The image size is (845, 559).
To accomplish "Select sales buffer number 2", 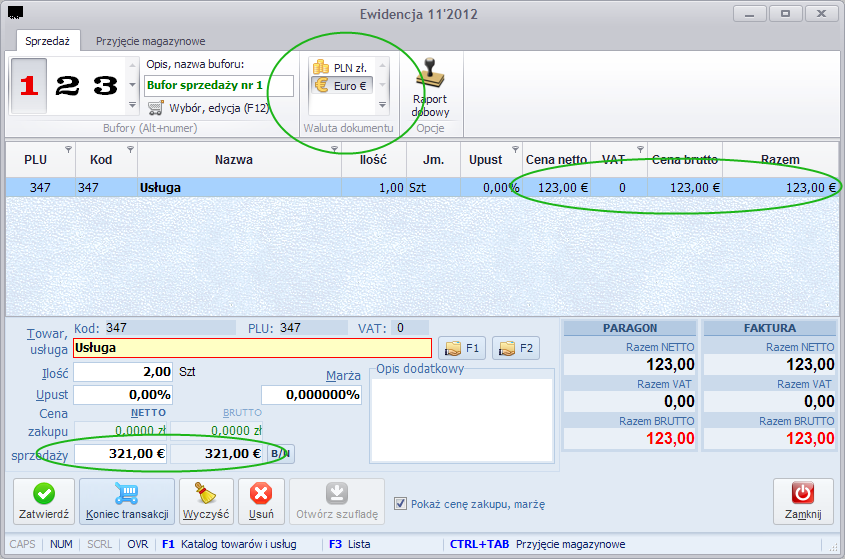I will 67,86.
